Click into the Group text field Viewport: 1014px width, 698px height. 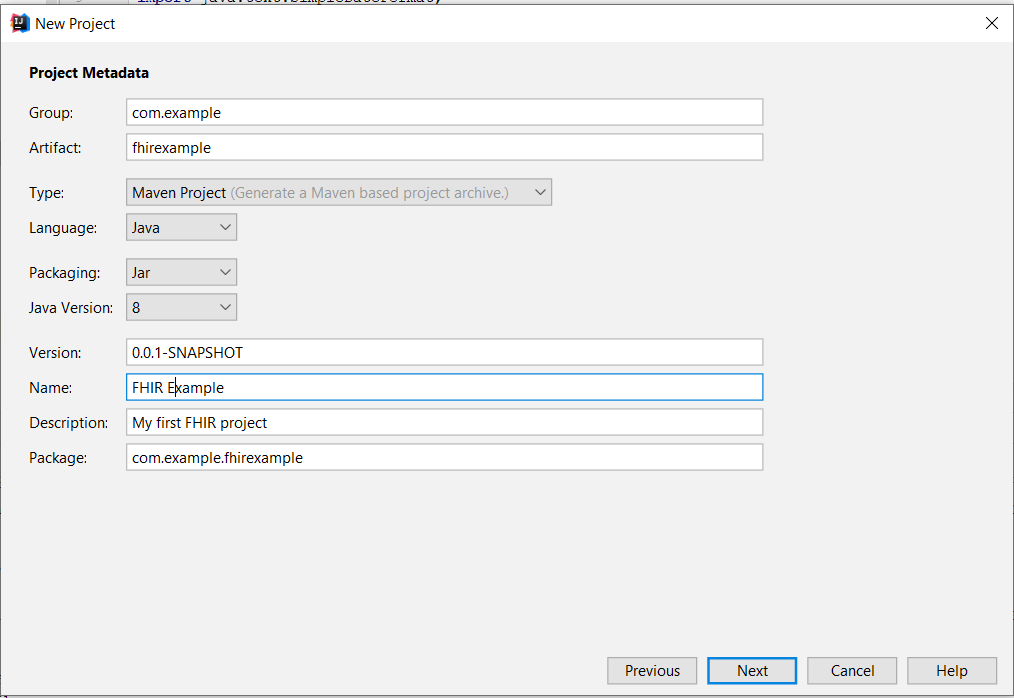coord(444,113)
